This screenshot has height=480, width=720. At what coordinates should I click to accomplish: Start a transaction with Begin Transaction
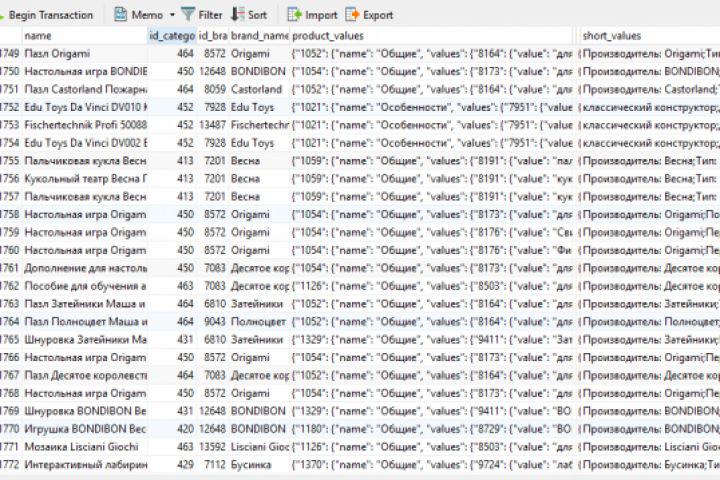(51, 15)
